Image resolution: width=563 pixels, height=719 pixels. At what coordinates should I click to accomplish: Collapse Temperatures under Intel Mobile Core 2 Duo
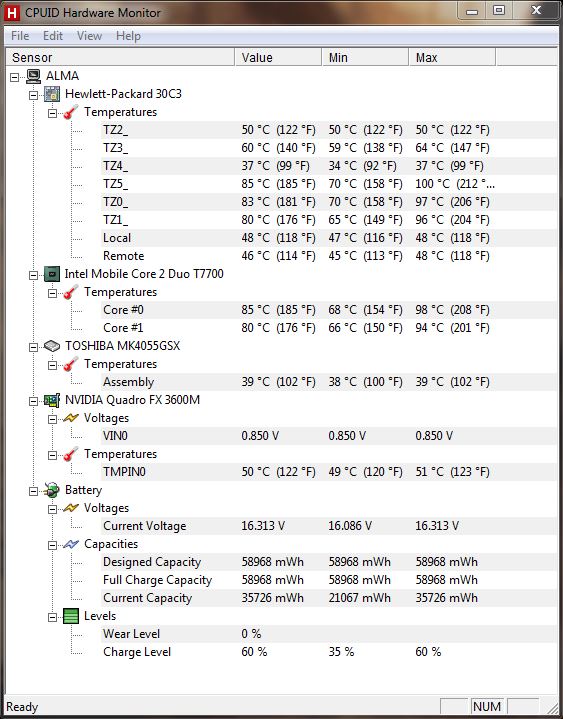coord(52,293)
